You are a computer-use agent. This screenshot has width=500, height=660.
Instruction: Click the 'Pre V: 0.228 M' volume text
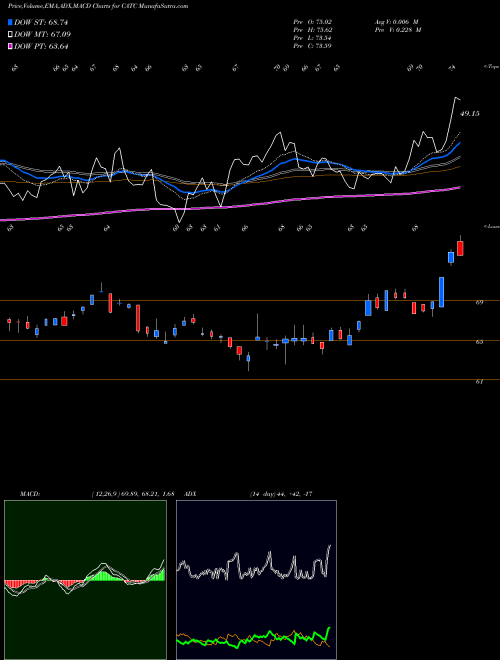click(397, 30)
